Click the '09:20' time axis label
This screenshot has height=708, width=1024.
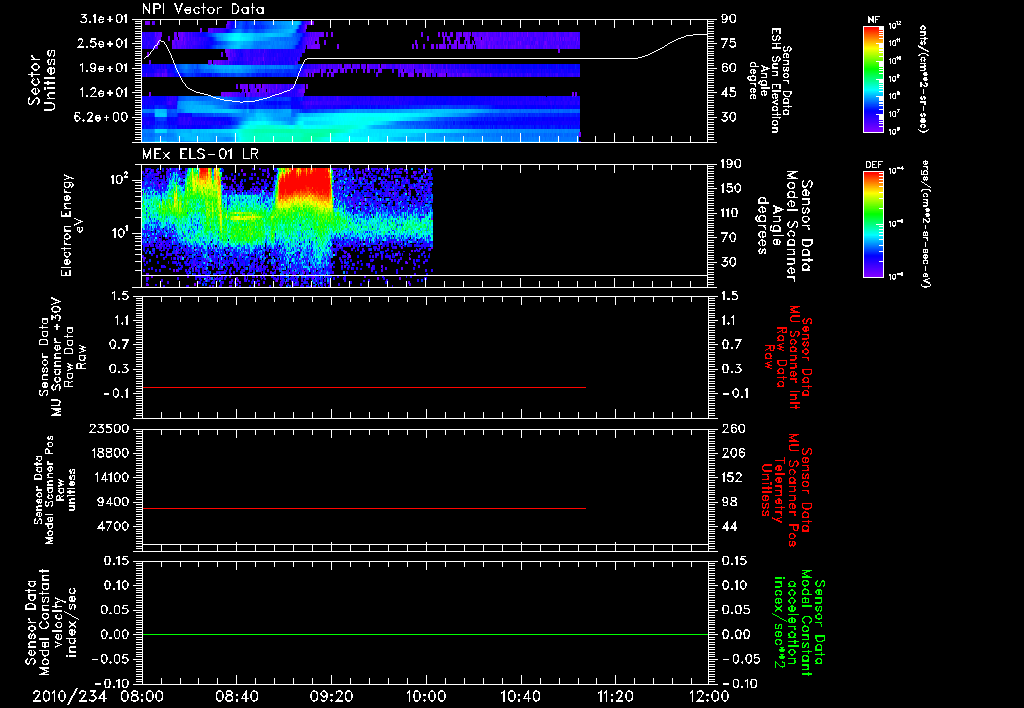pos(332,697)
